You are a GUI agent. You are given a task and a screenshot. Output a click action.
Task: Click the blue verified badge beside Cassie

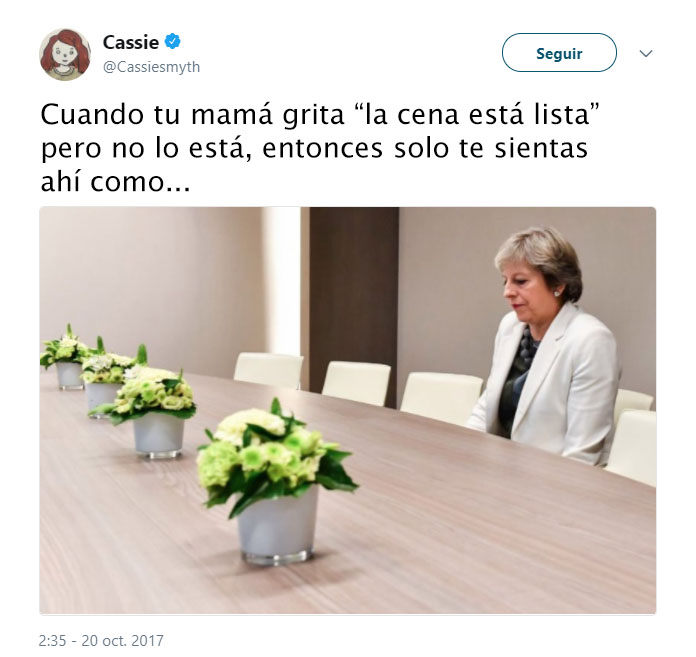173,41
